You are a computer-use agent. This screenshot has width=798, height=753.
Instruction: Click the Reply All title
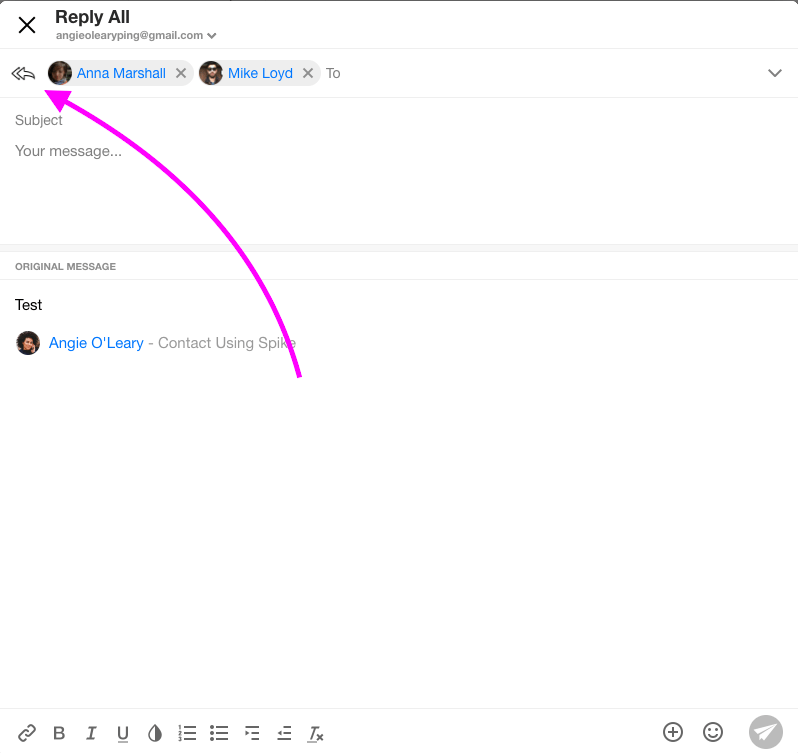pos(92,17)
